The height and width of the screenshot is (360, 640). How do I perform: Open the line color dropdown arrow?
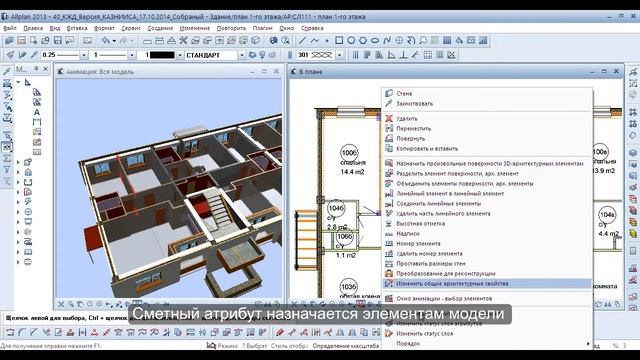pyautogui.click(x=180, y=55)
